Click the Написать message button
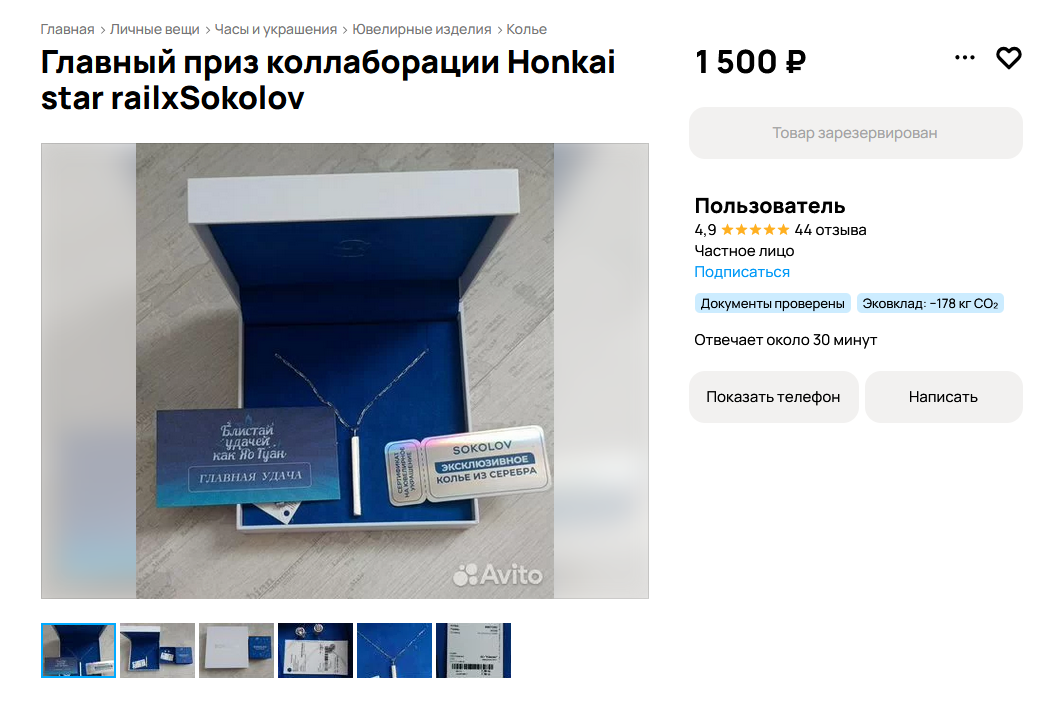 [x=944, y=397]
